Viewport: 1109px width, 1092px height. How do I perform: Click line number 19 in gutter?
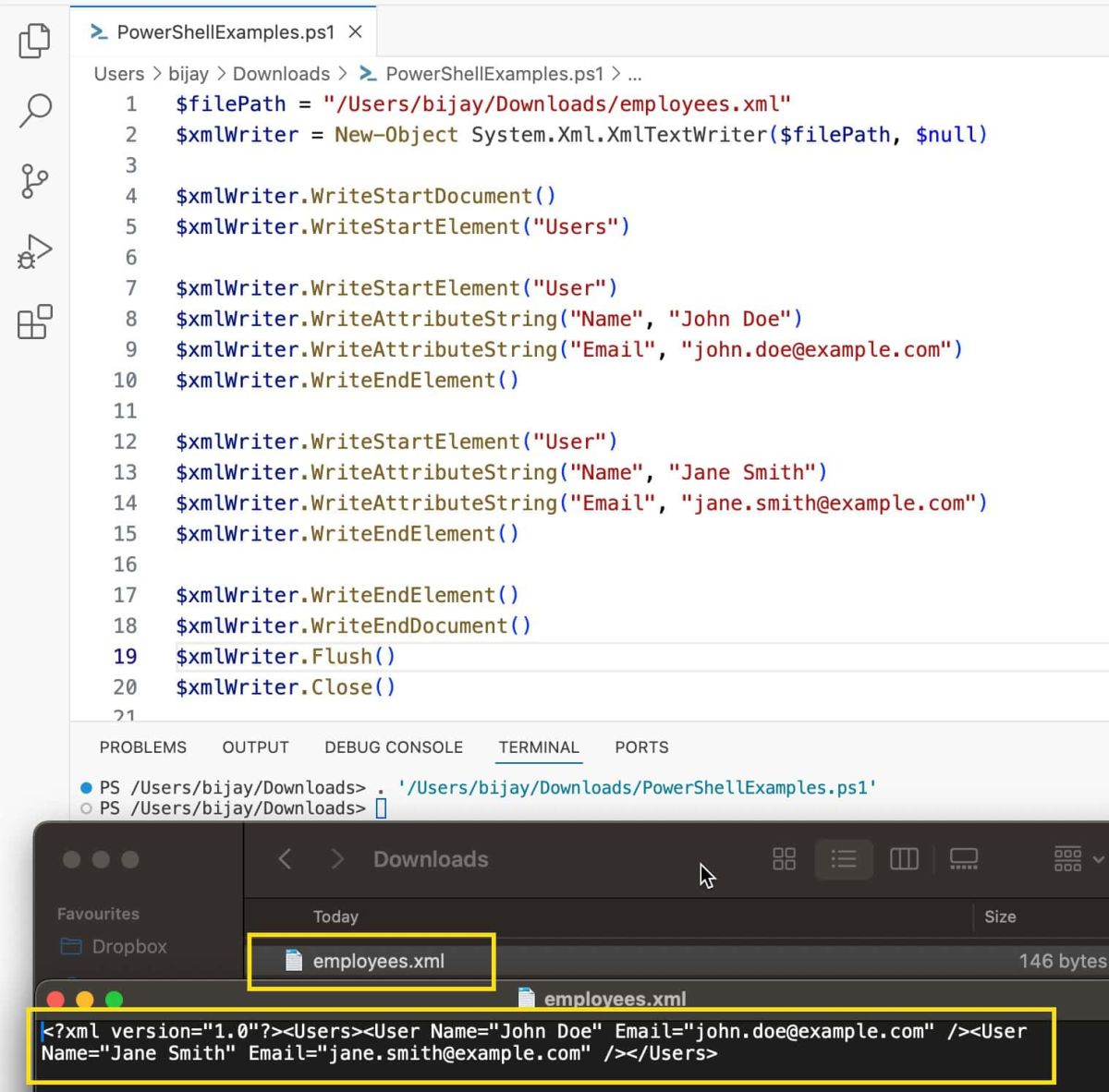coord(125,657)
